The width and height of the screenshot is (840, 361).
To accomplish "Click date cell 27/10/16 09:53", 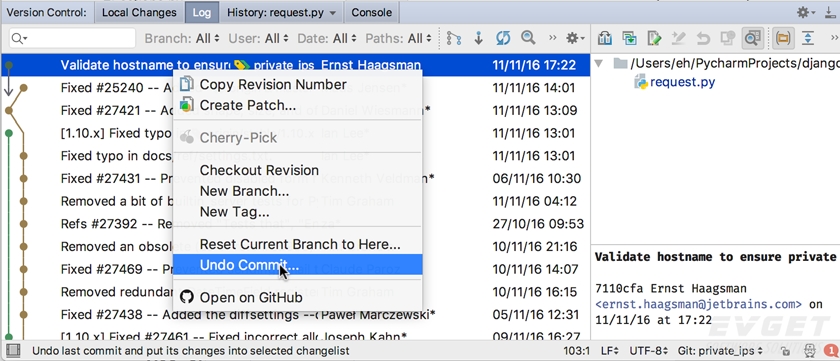I will (x=538, y=224).
